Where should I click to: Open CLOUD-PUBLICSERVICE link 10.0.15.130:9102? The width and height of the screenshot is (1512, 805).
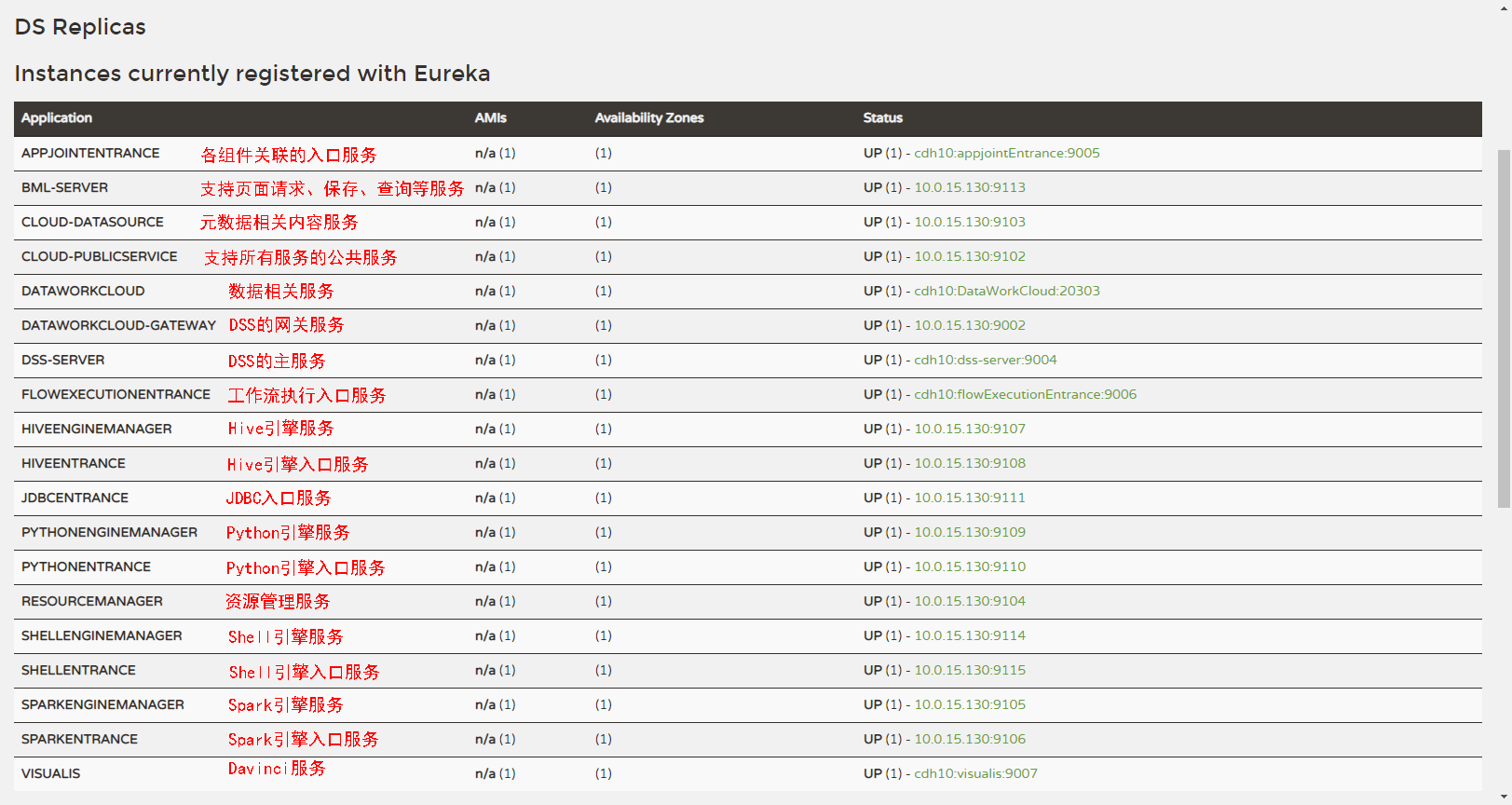(x=969, y=256)
